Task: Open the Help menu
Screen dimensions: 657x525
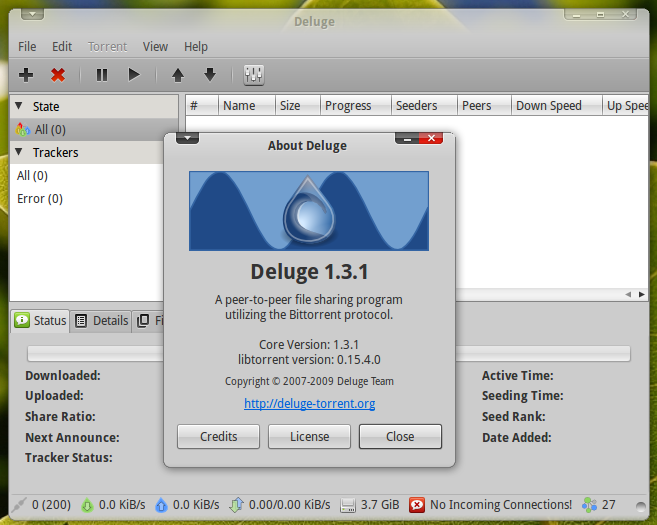Action: tap(196, 47)
